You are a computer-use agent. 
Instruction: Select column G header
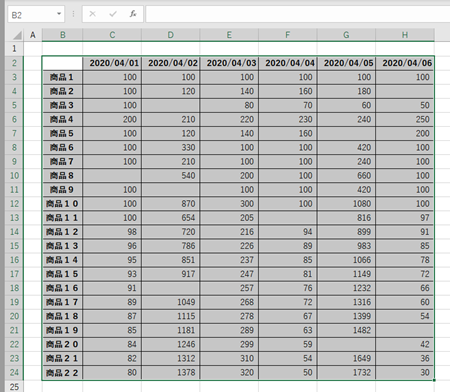(x=346, y=35)
